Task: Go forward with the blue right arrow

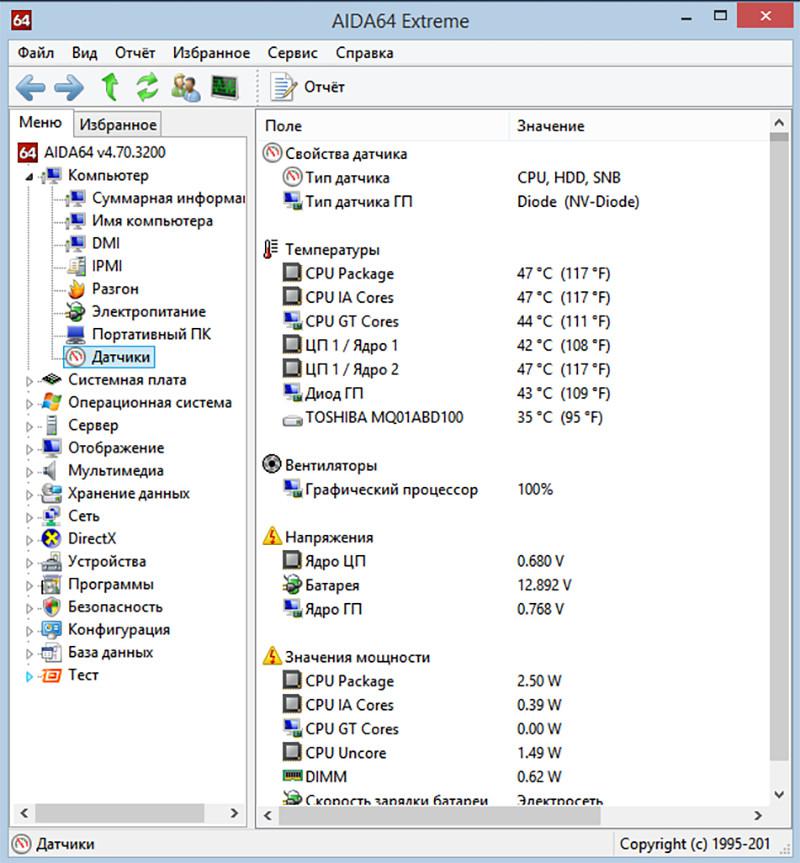Action: tap(69, 88)
